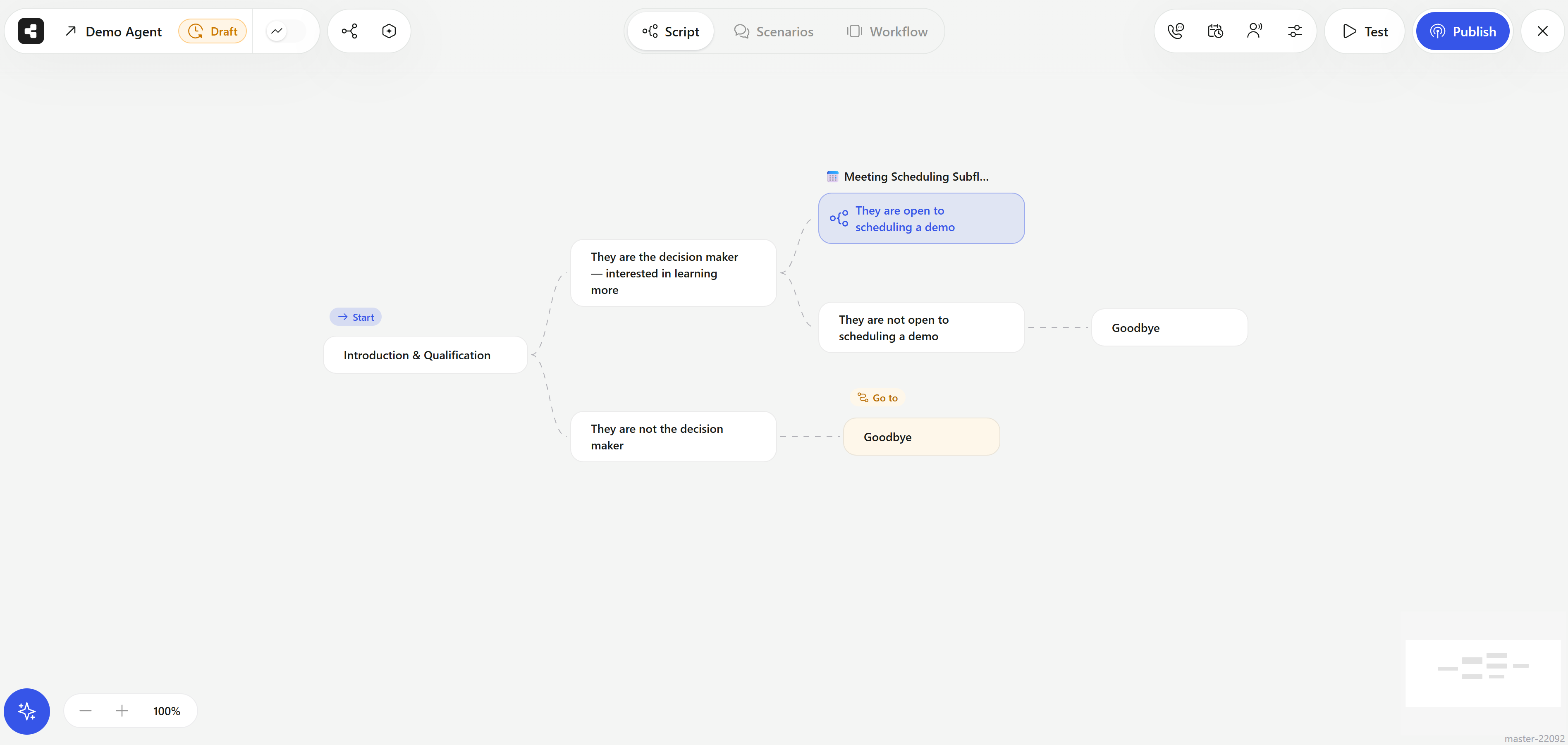
Task: Click the app logo icon
Action: tap(31, 31)
